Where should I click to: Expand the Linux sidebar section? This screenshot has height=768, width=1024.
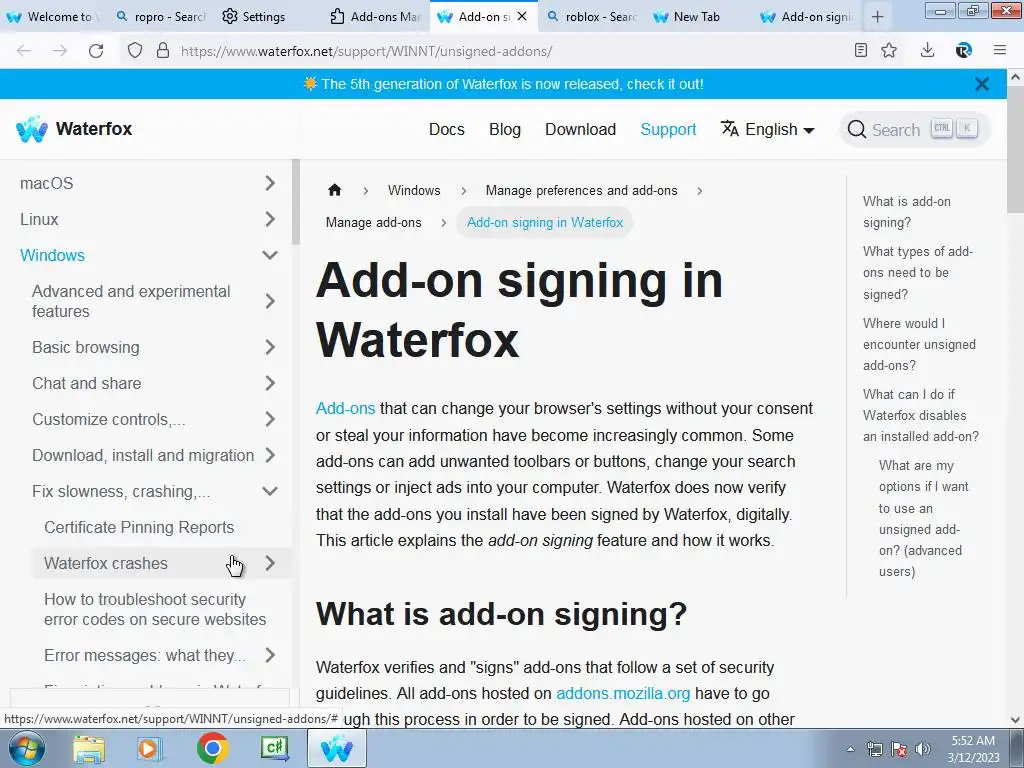tap(270, 219)
